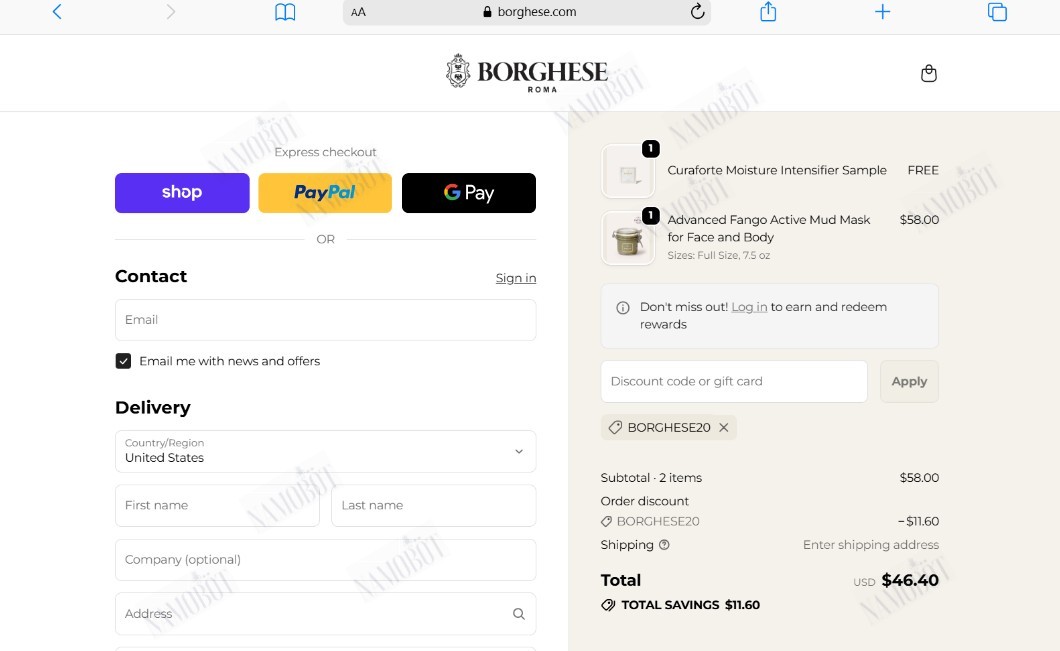
Task: Click the address search magnifier icon
Action: point(519,614)
